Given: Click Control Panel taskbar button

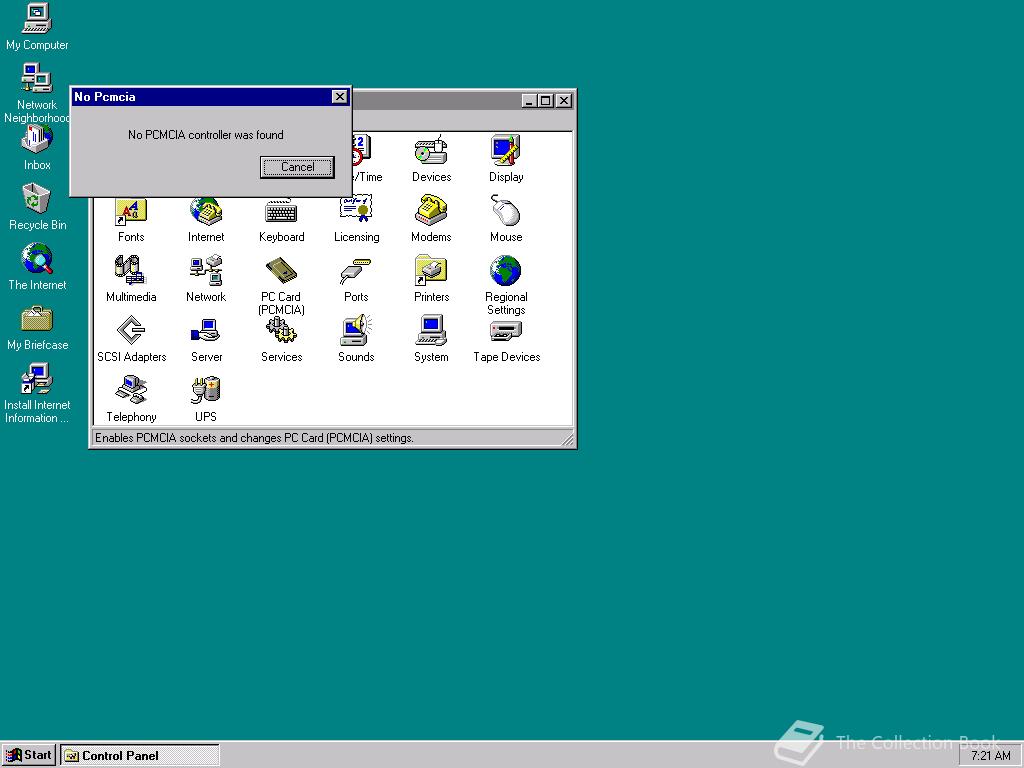Looking at the screenshot, I should (x=140, y=756).
